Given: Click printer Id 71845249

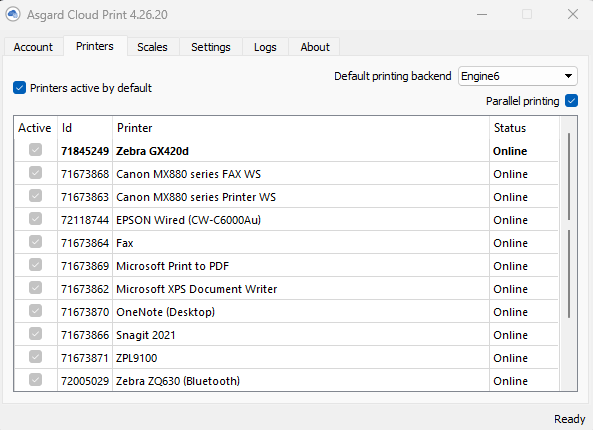Looking at the screenshot, I should point(85,151).
